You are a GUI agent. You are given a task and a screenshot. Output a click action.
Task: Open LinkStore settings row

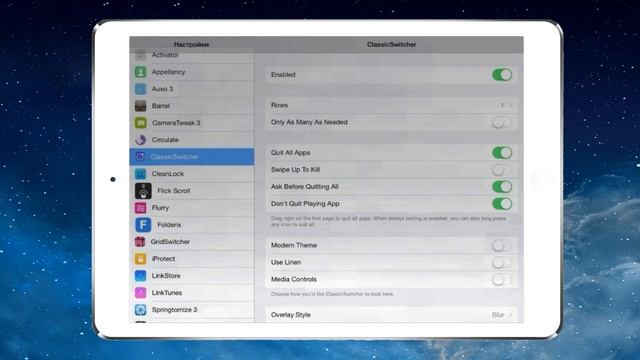point(192,276)
